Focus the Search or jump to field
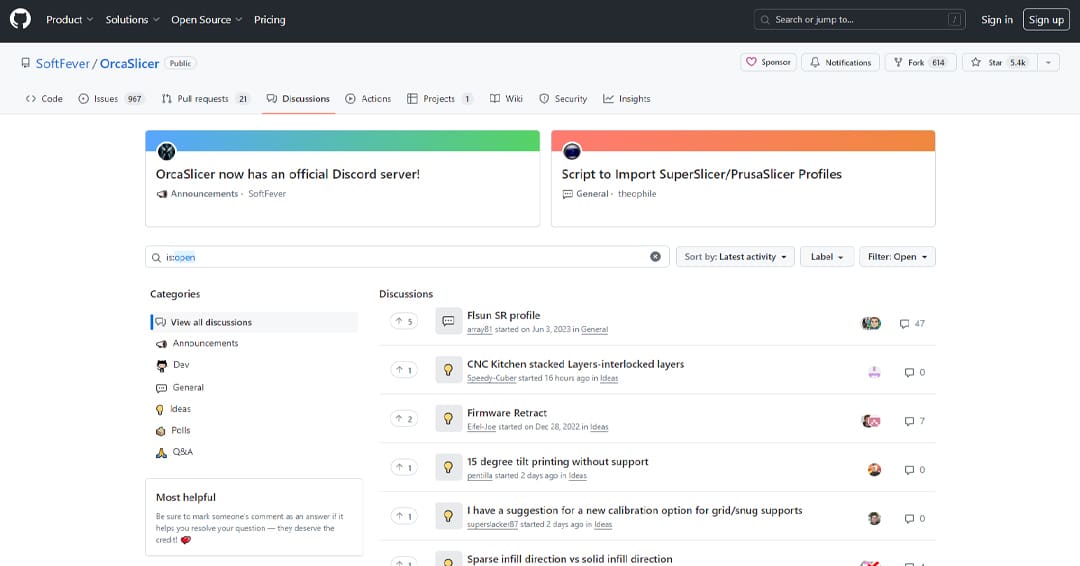Image resolution: width=1080 pixels, height=566 pixels. coord(860,19)
